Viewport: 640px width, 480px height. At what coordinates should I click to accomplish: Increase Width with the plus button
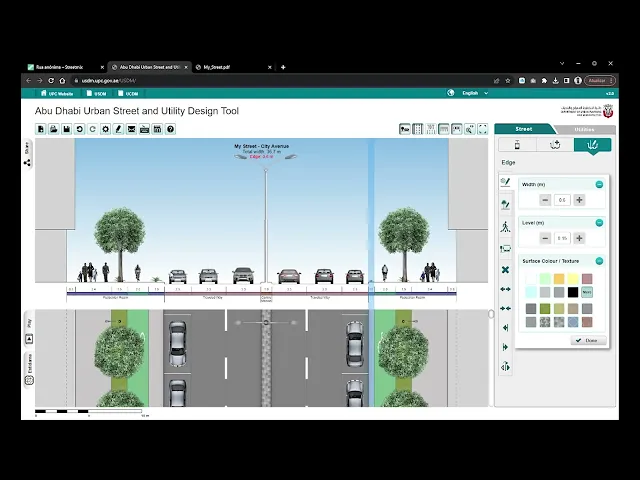click(x=579, y=200)
